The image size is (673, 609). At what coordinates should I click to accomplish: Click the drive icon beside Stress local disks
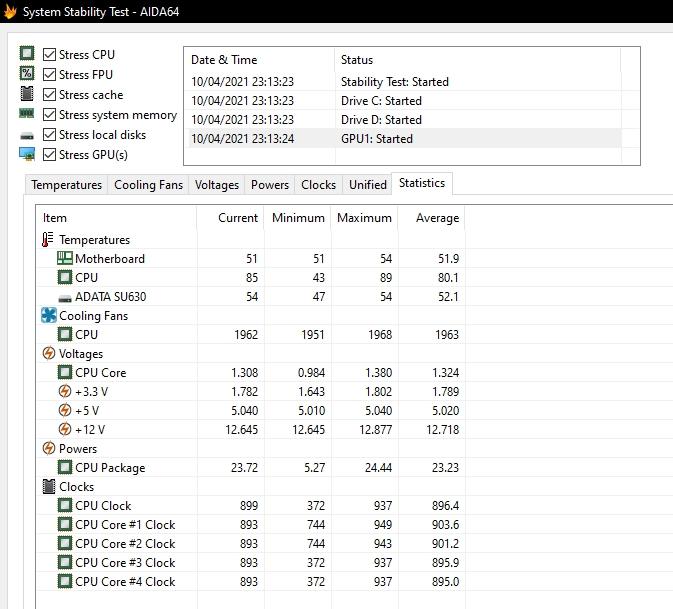point(27,136)
